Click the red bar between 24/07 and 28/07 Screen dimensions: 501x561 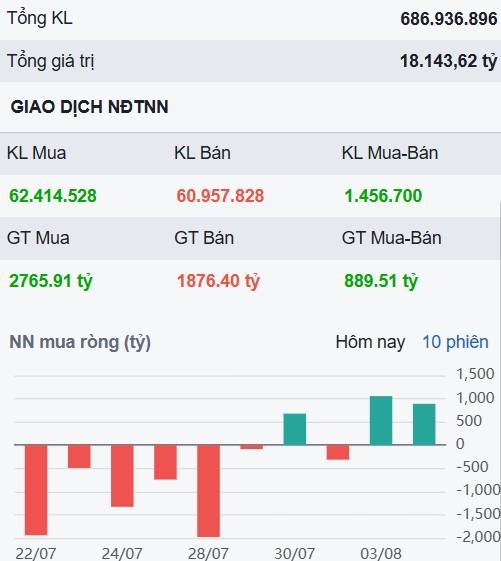click(165, 462)
